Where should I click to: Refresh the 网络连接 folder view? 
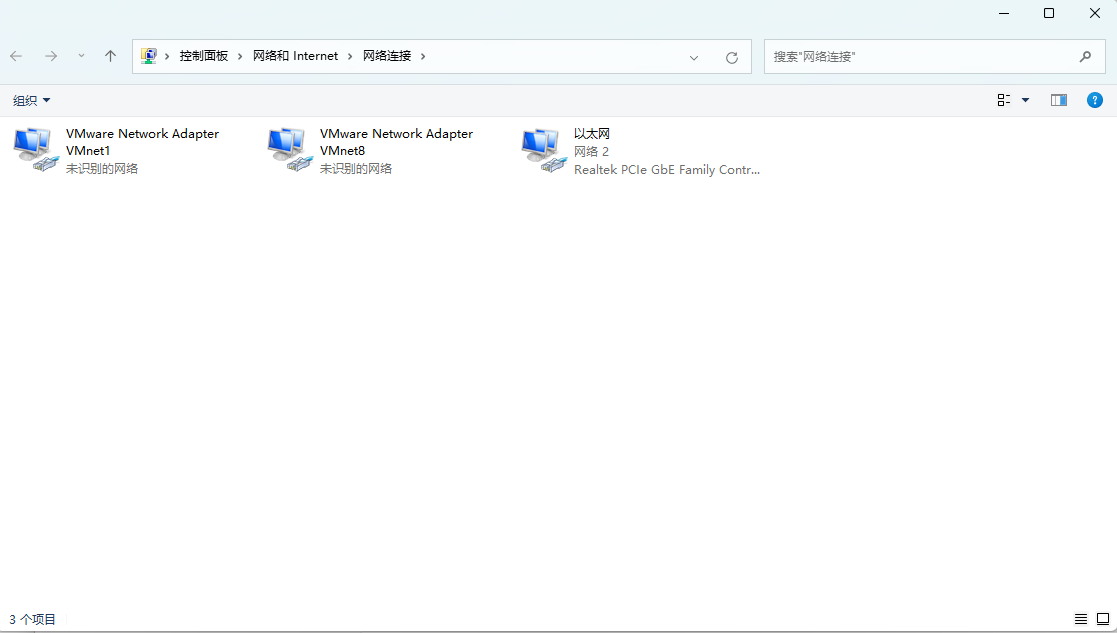(x=732, y=56)
